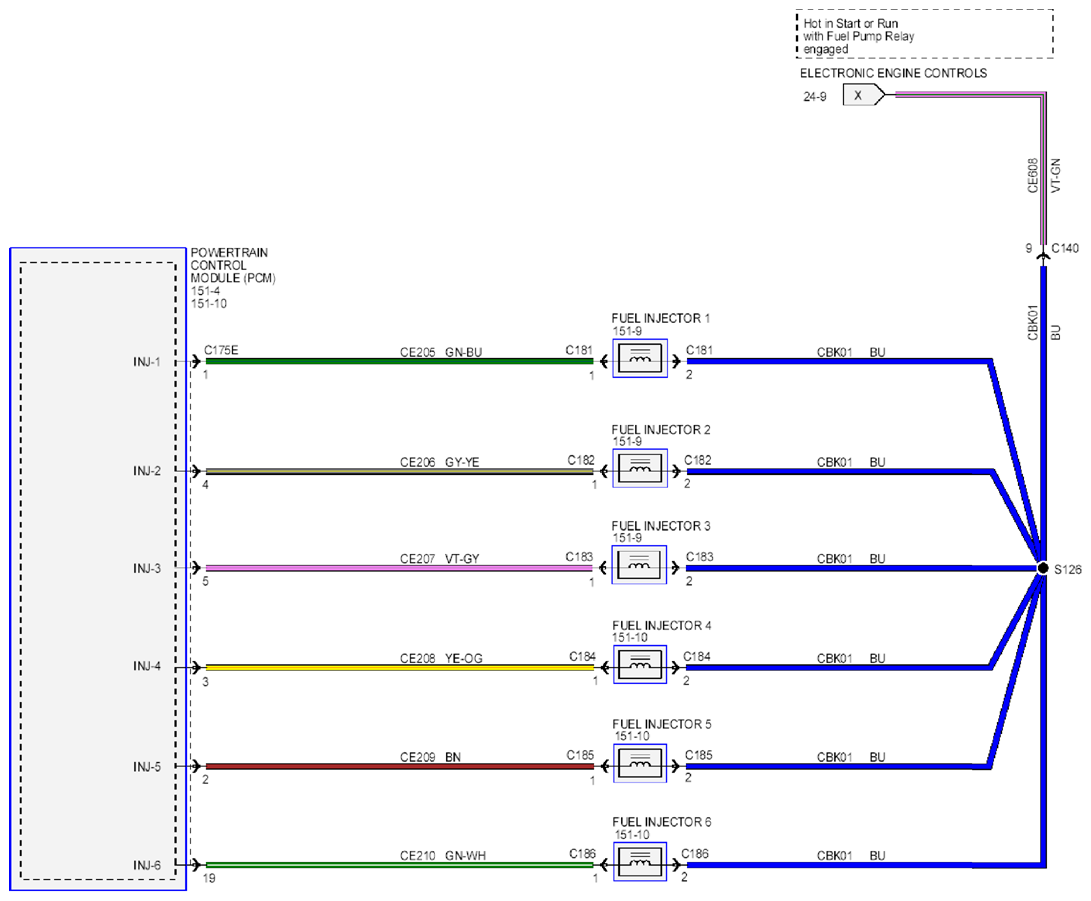Click the C186 label right of injector 6

click(x=694, y=854)
